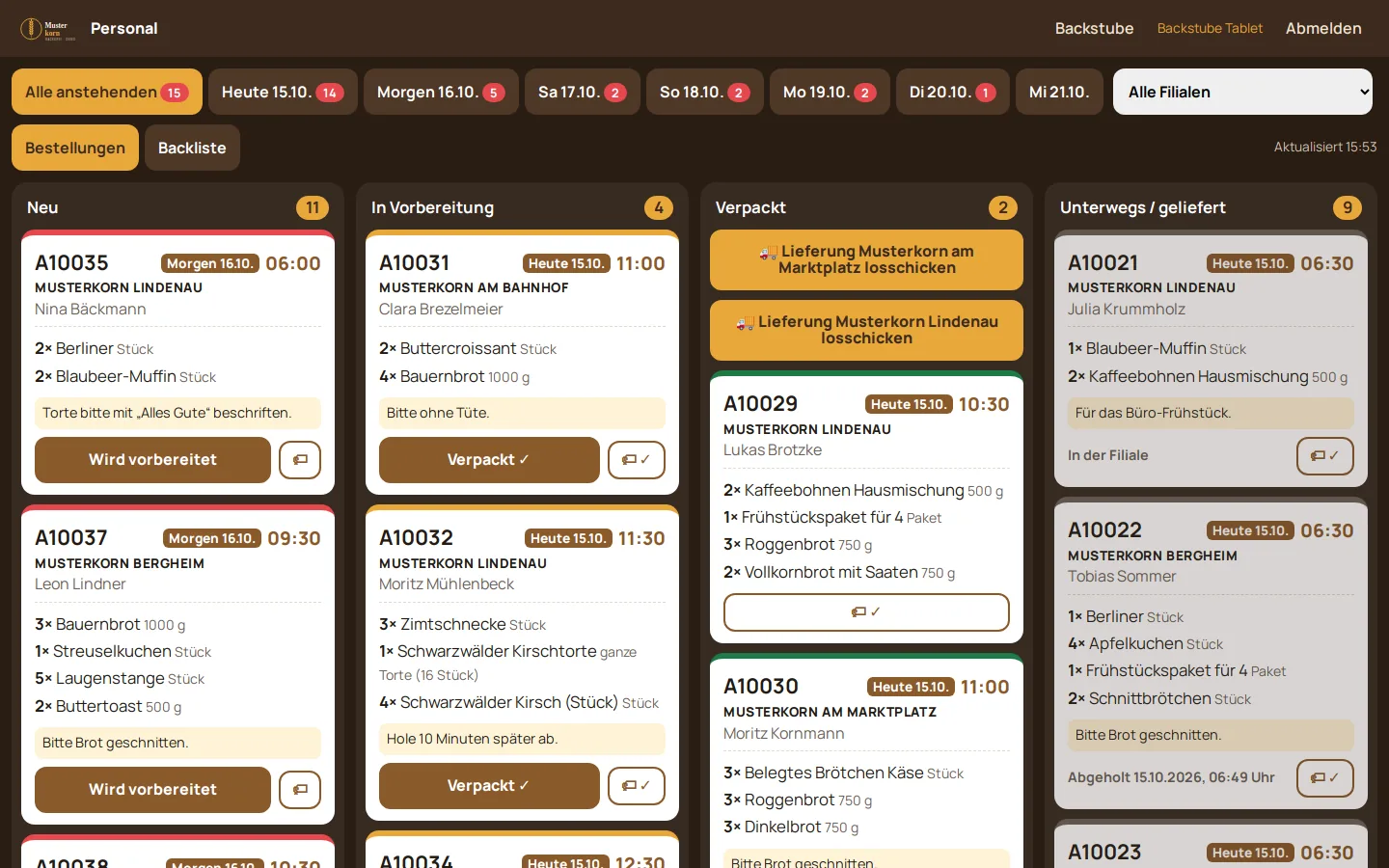Image resolution: width=1389 pixels, height=868 pixels.
Task: Click the label icon on order A10037
Action: [x=300, y=790]
